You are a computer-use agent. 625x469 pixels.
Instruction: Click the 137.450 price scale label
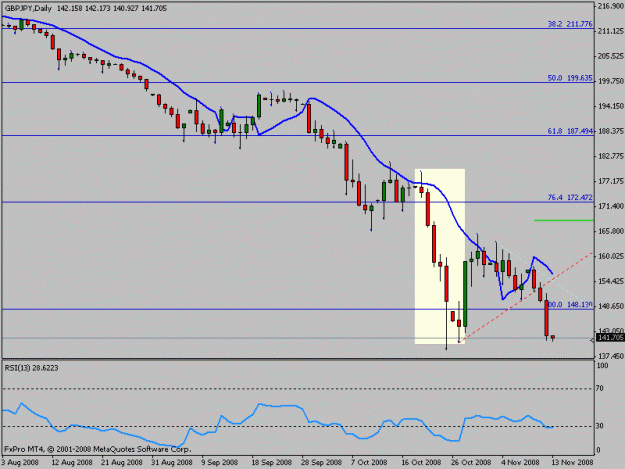coord(611,356)
